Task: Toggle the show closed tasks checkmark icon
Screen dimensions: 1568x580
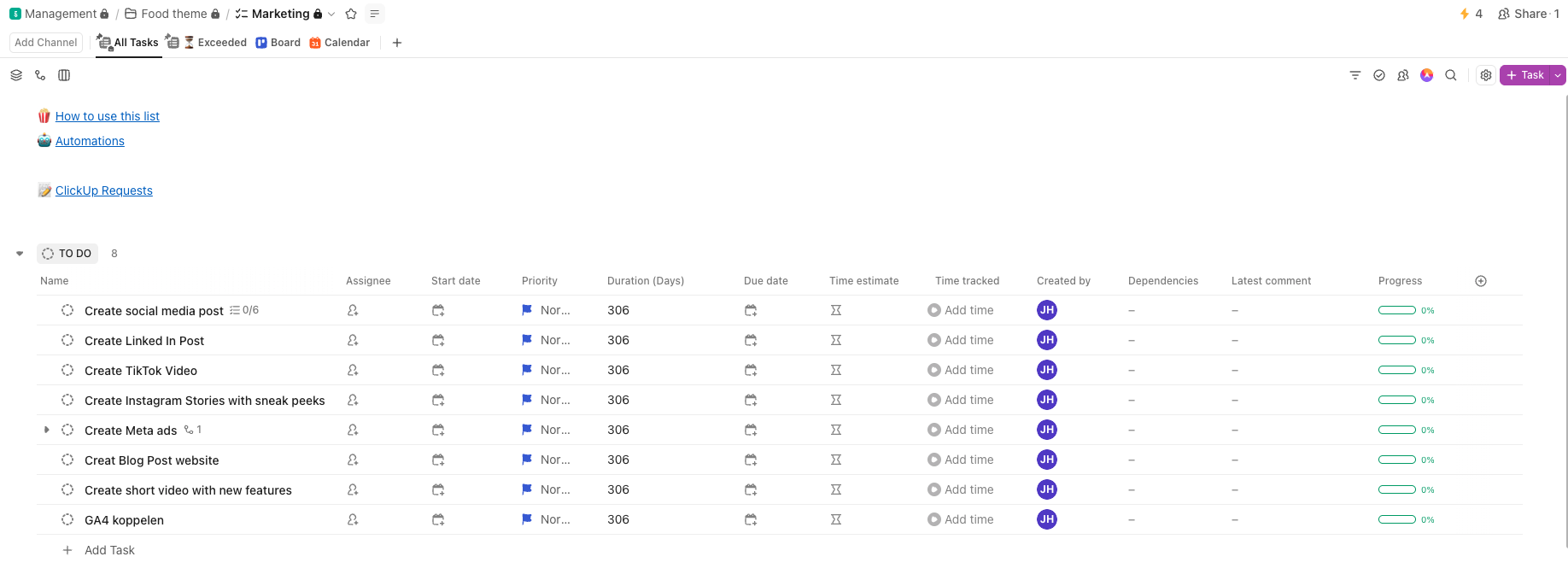Action: 1378,75
